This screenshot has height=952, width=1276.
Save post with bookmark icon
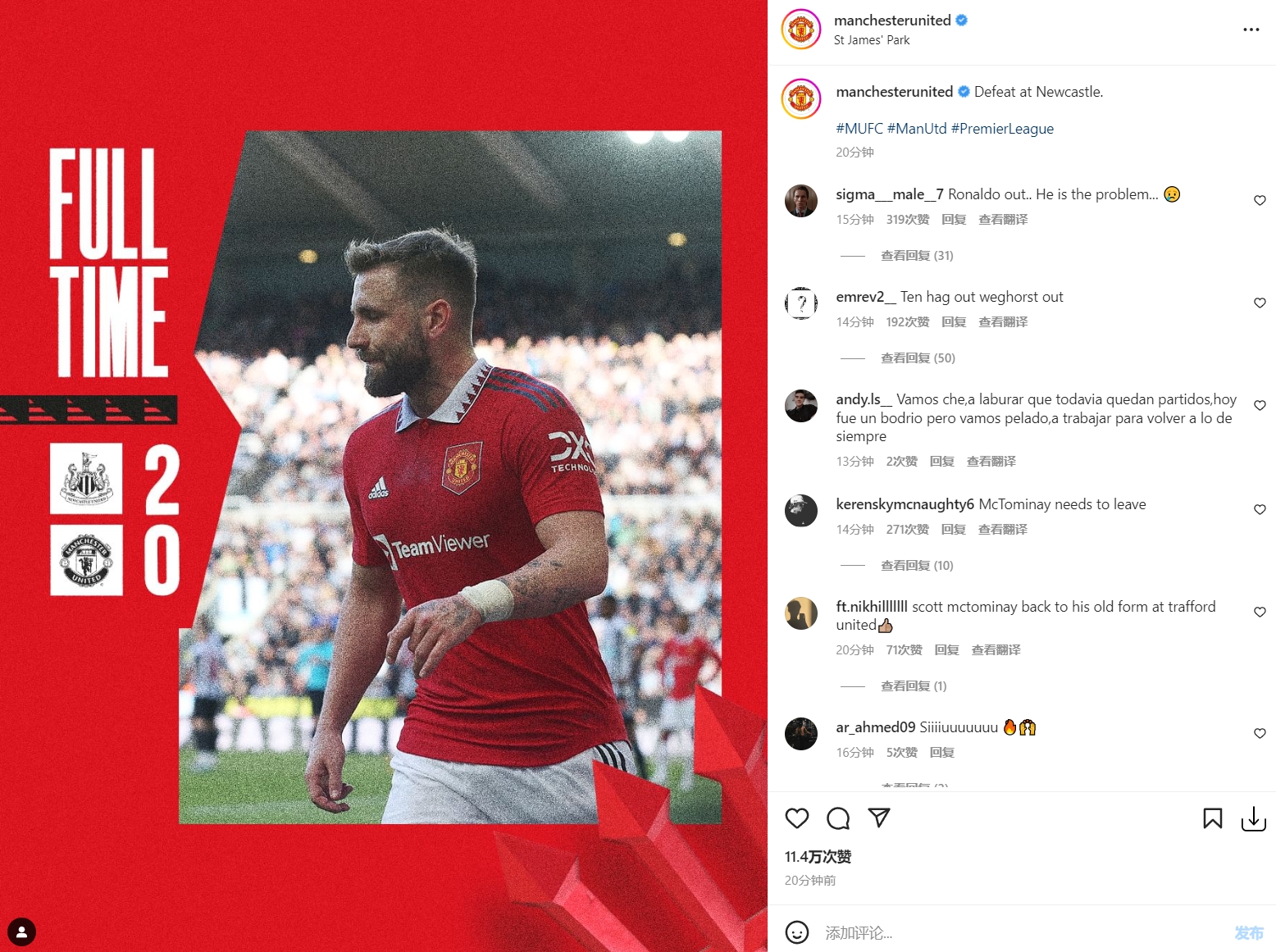[x=1213, y=818]
